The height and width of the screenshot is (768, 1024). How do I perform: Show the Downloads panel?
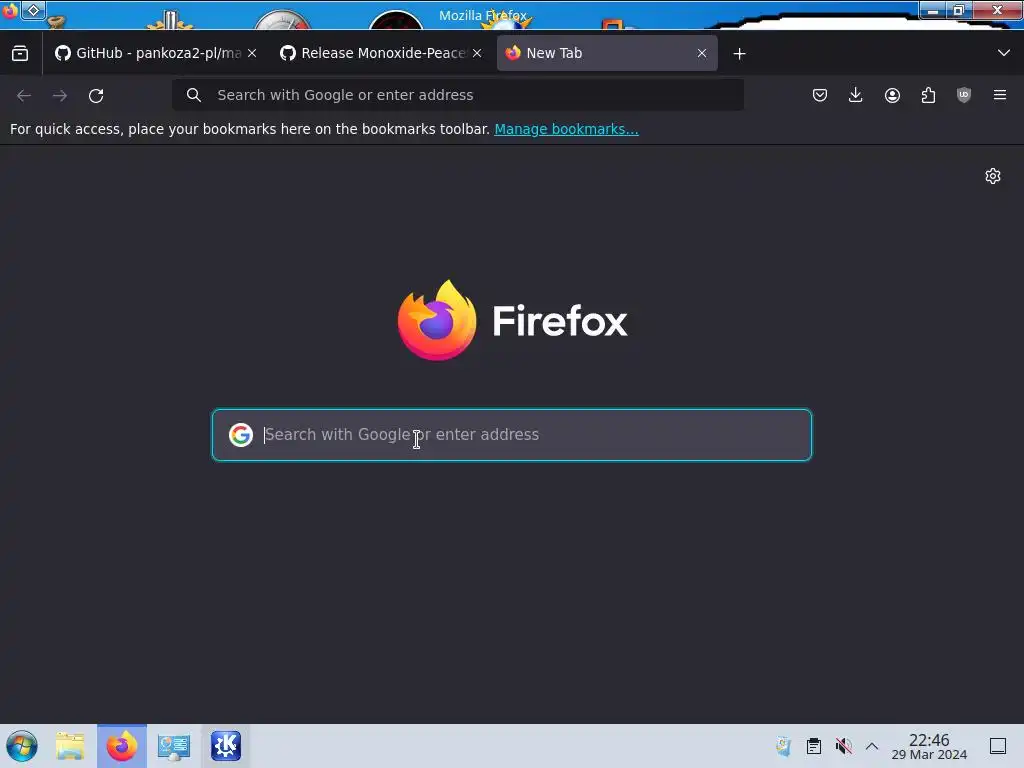tap(856, 95)
